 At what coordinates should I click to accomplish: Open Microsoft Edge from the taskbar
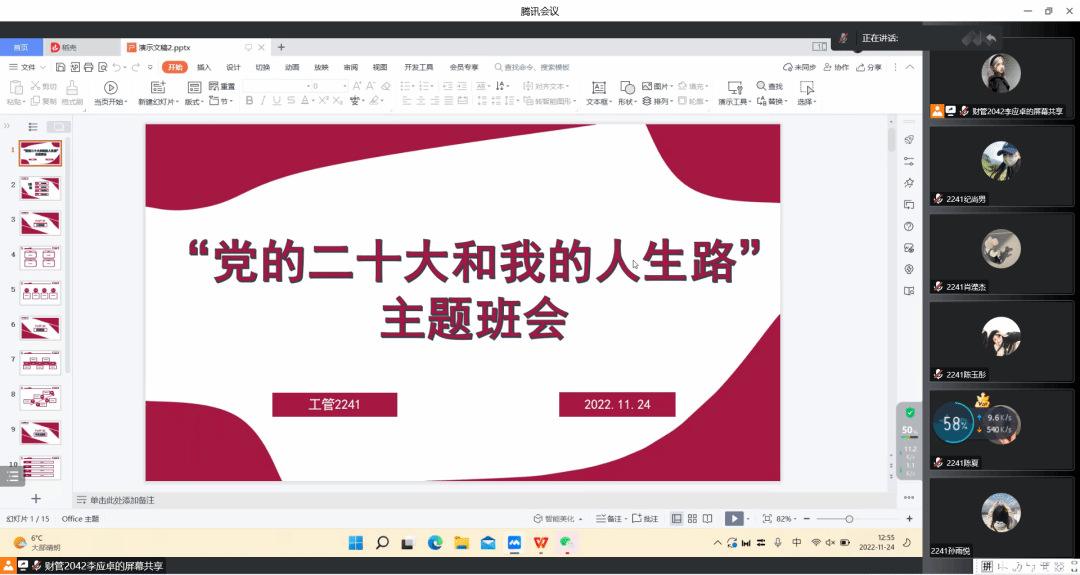tap(435, 543)
